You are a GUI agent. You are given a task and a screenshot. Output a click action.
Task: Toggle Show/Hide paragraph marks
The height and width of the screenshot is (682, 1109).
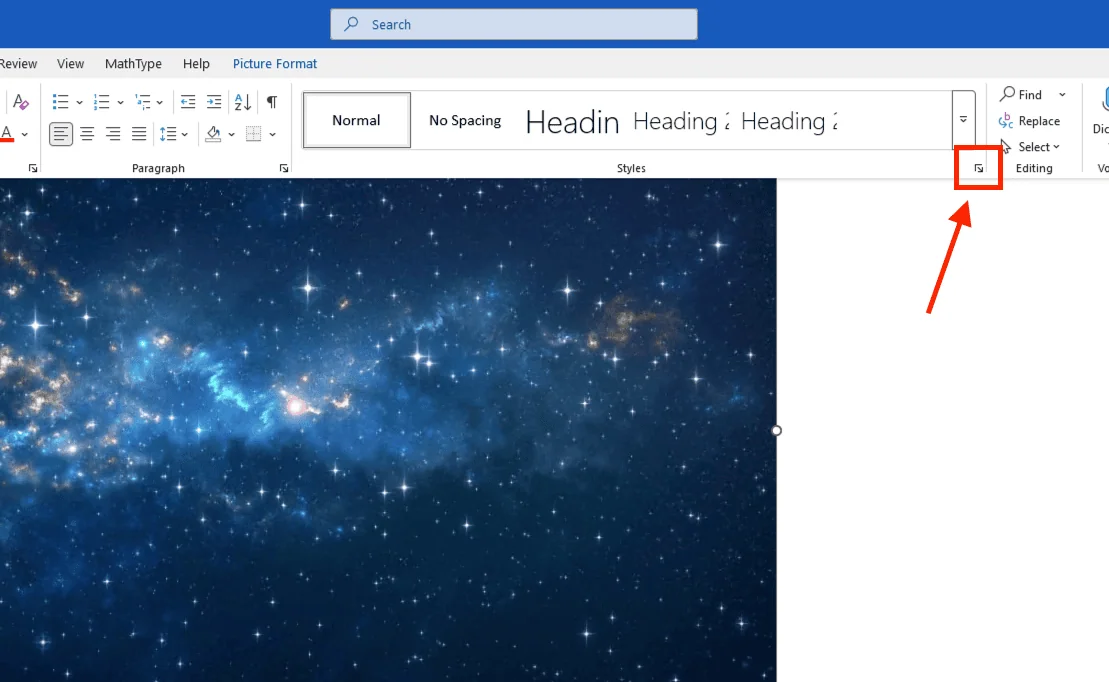(x=272, y=102)
